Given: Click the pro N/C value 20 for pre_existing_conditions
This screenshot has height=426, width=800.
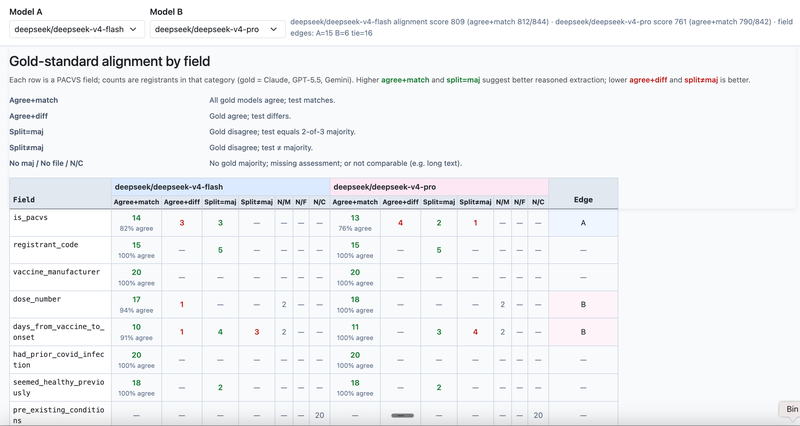Looking at the screenshot, I should (x=538, y=415).
